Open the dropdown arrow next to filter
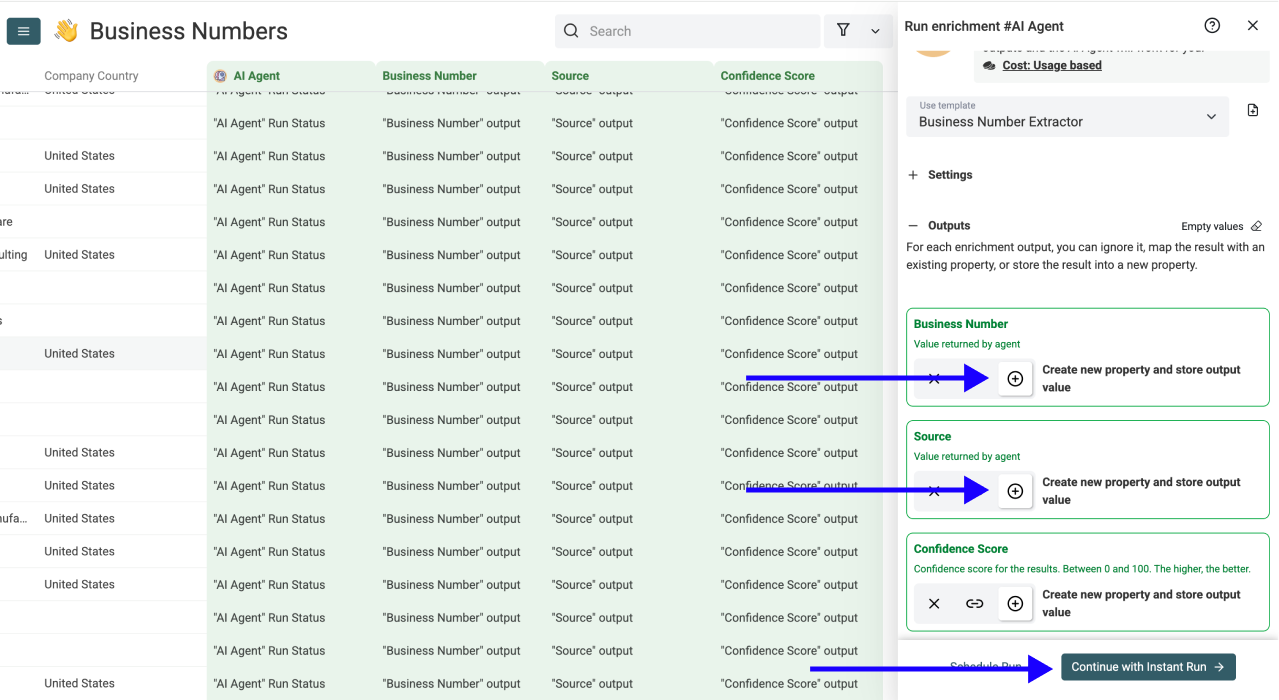The width and height of the screenshot is (1279, 700). pos(875,32)
